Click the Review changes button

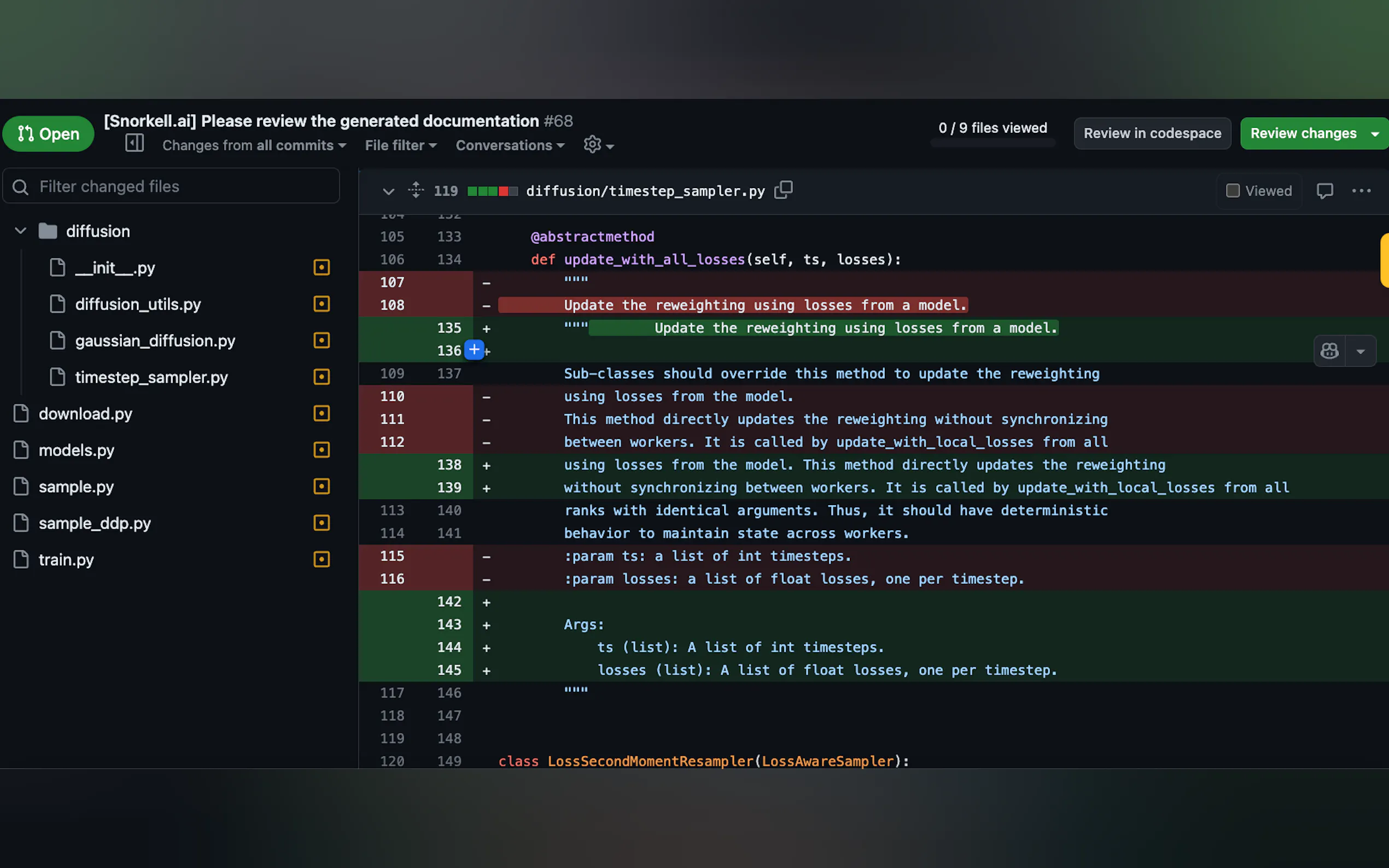(1304, 133)
